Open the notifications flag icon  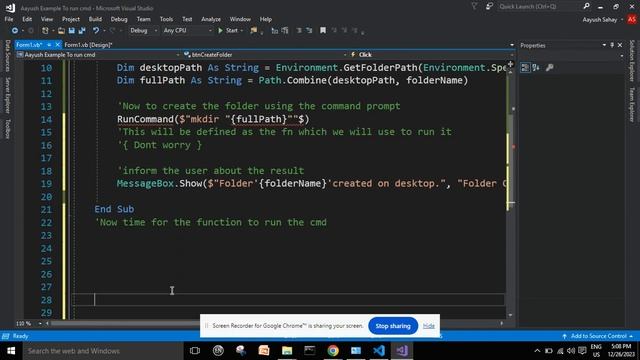click(474, 6)
